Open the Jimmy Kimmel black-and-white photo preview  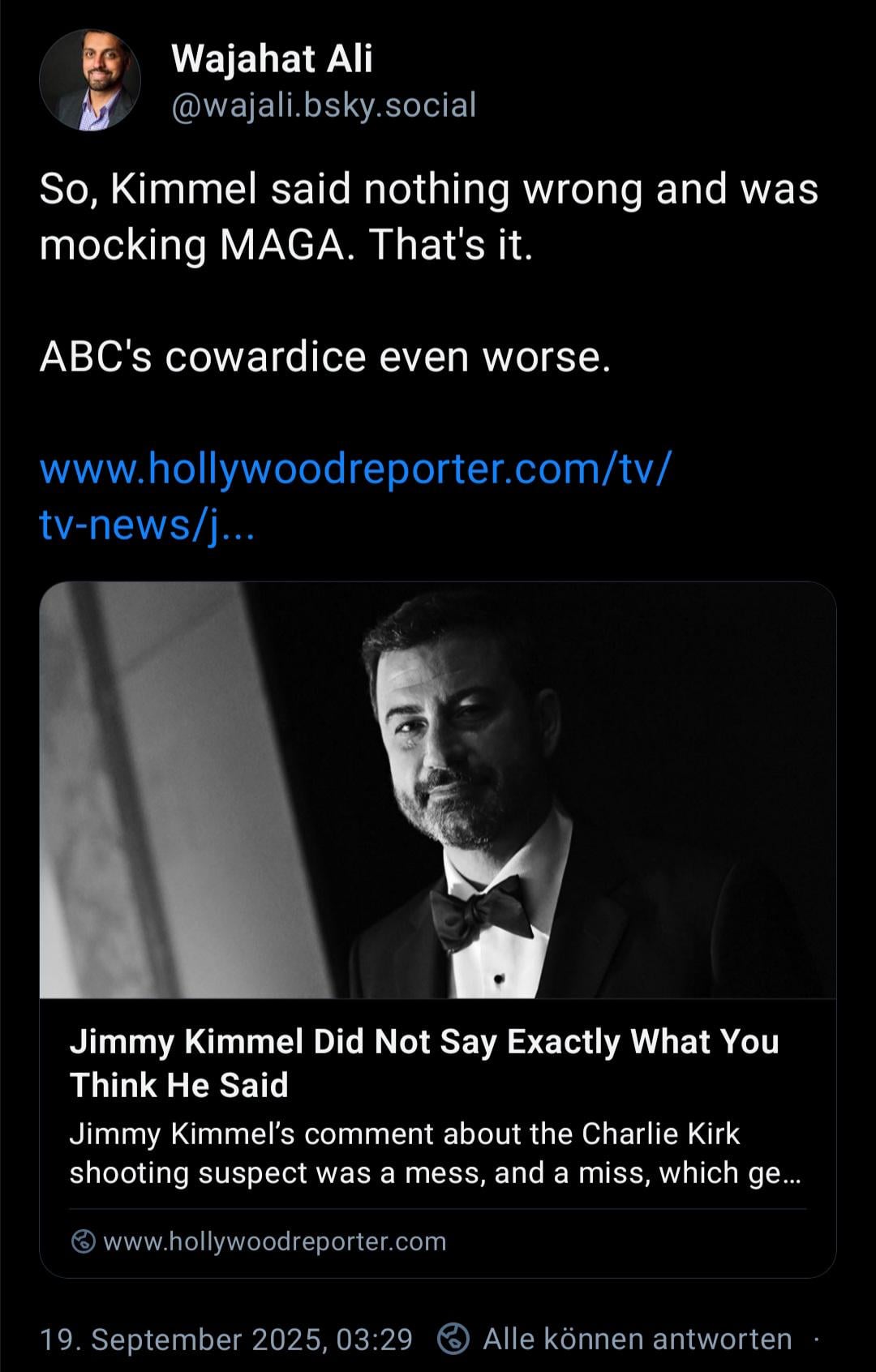point(438,790)
